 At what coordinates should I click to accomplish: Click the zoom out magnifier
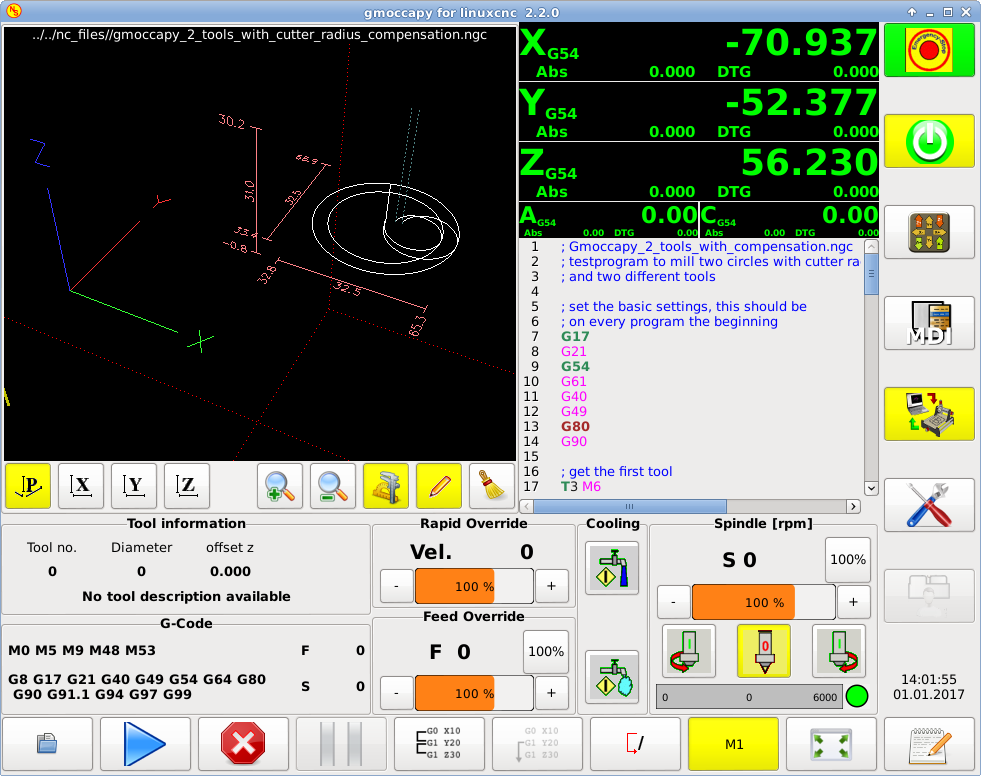pos(333,486)
